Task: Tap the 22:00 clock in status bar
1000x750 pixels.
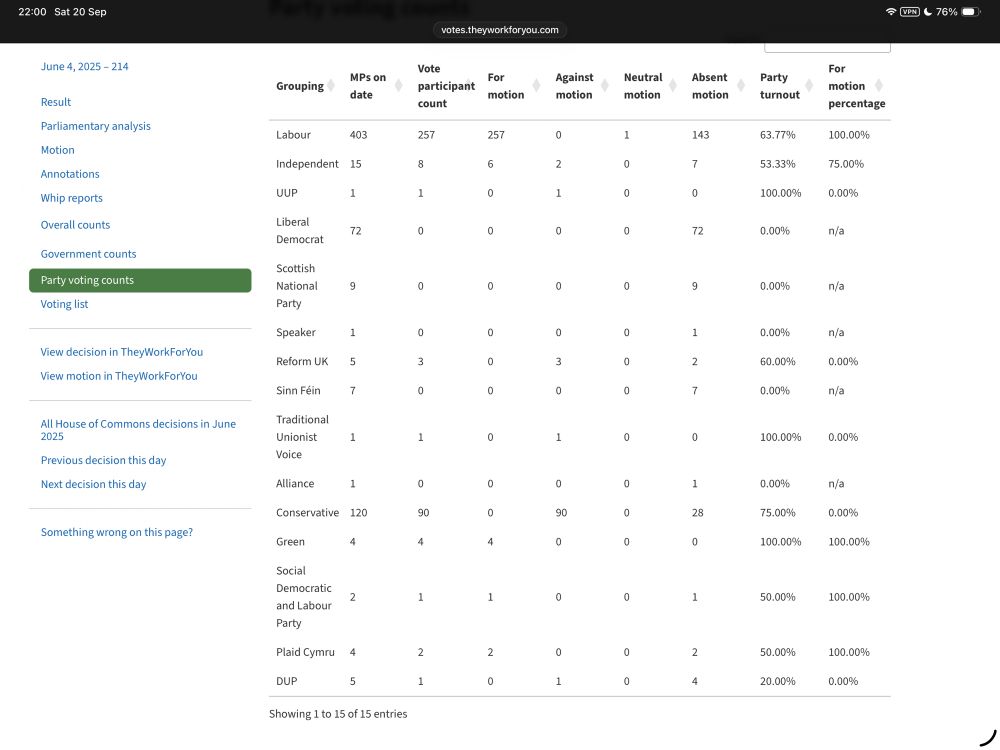Action: coord(32,11)
